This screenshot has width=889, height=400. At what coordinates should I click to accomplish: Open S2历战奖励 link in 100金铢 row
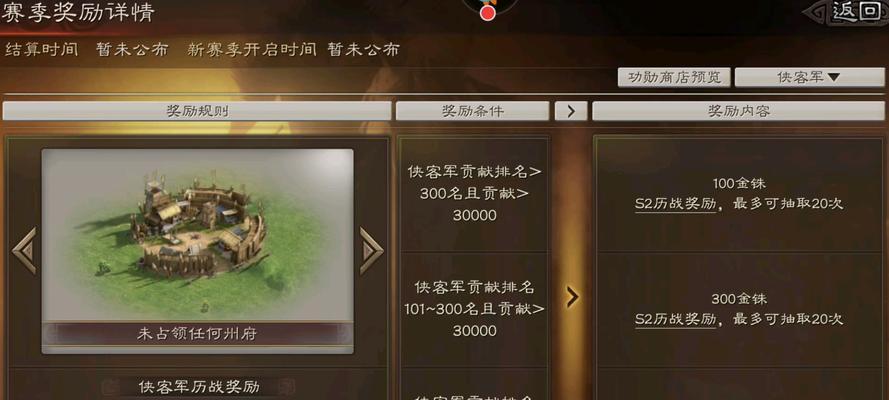[675, 204]
